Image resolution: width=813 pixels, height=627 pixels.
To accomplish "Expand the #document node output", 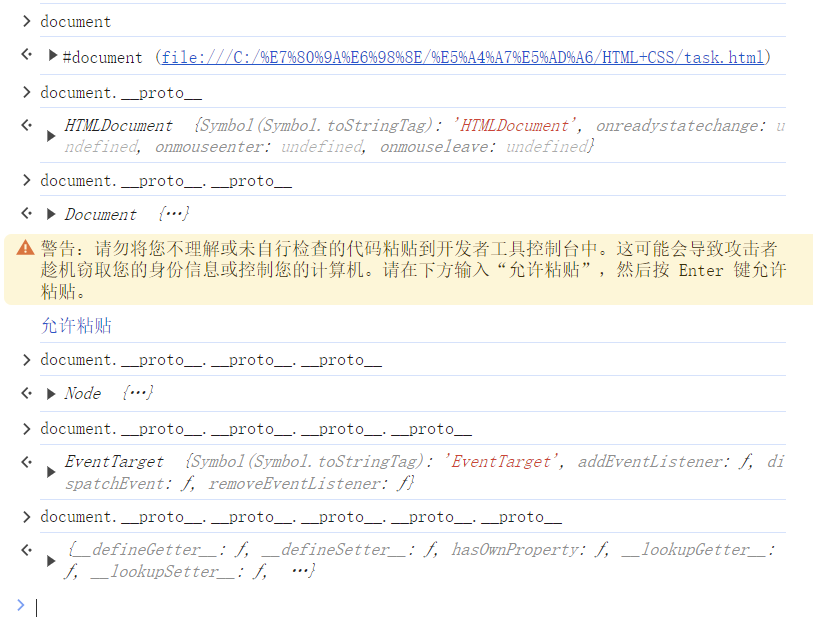I will (53, 56).
